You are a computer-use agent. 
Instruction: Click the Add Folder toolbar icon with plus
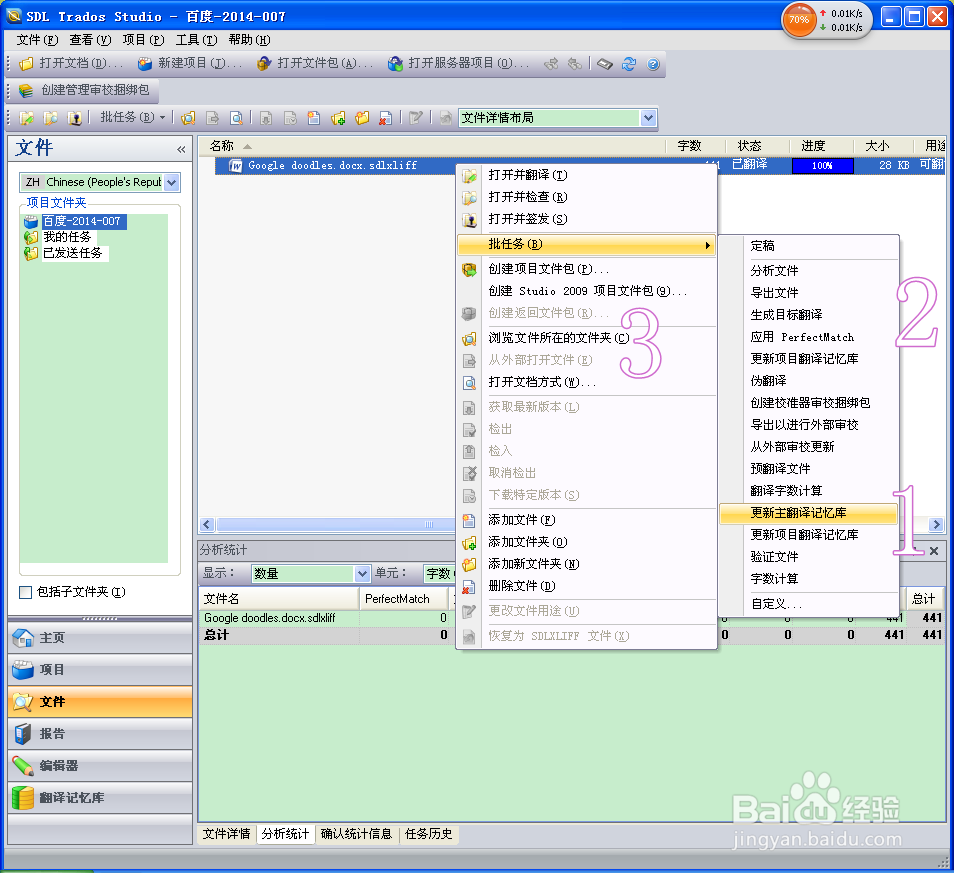click(x=338, y=117)
